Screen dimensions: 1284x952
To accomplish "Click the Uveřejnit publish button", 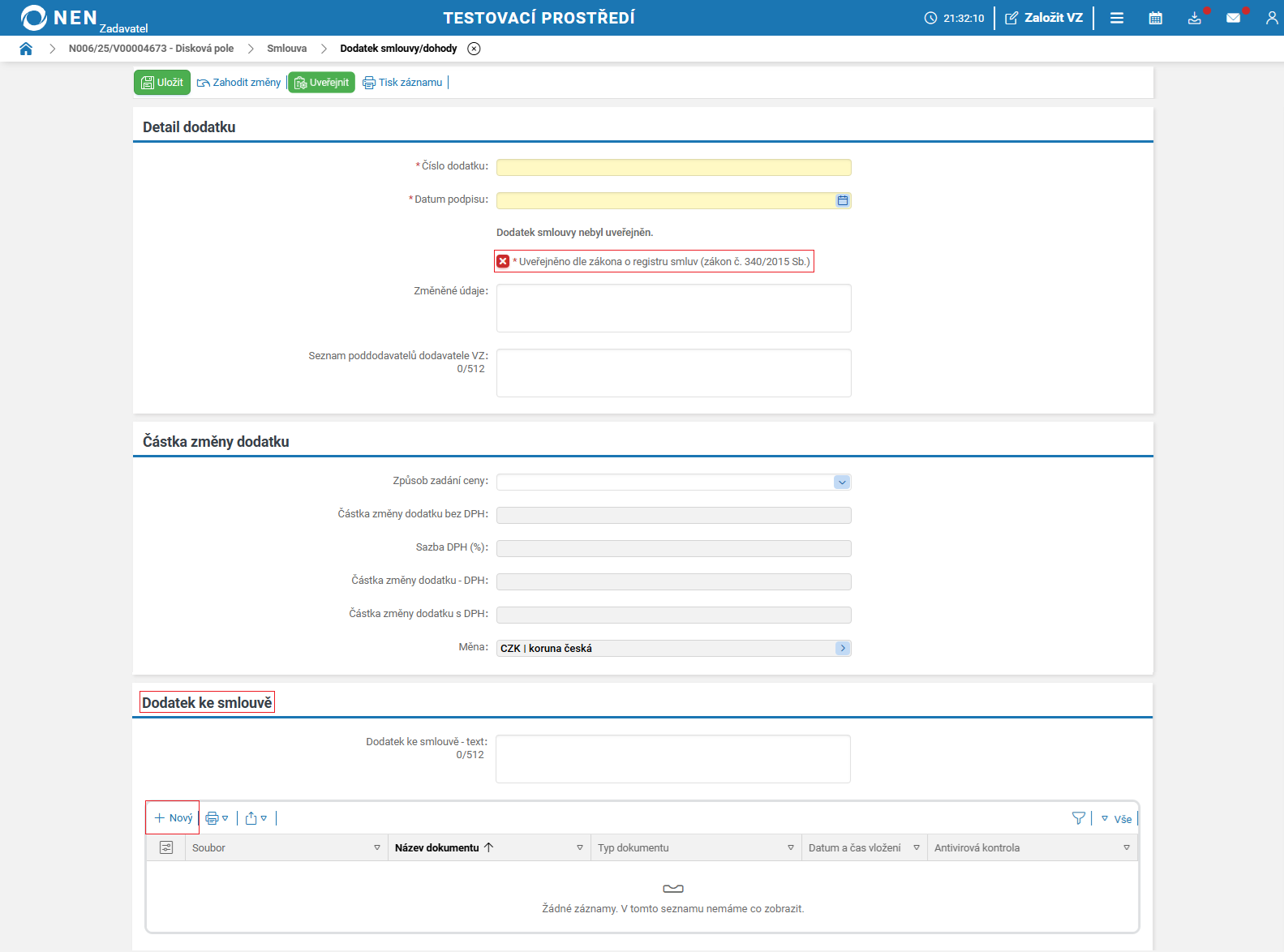I will 322,83.
